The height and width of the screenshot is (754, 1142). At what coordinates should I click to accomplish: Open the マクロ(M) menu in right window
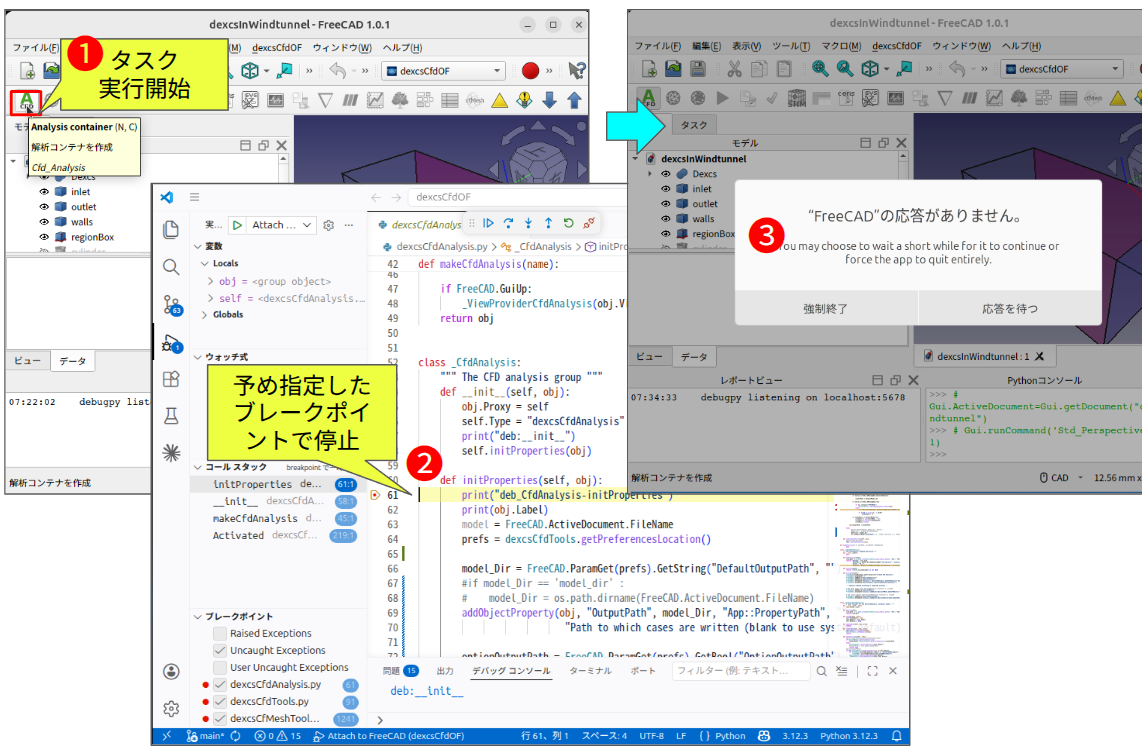point(842,46)
